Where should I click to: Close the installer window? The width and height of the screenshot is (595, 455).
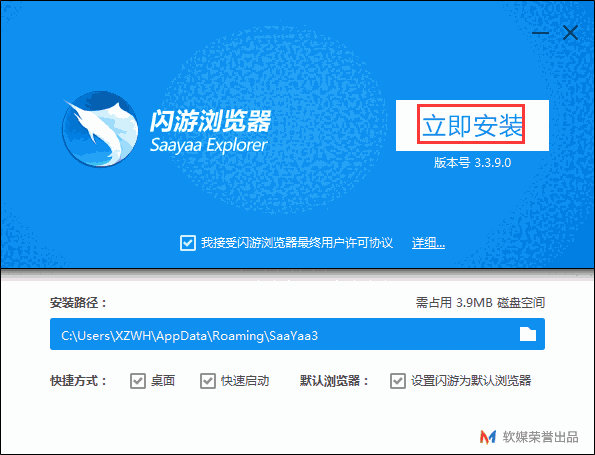point(570,33)
